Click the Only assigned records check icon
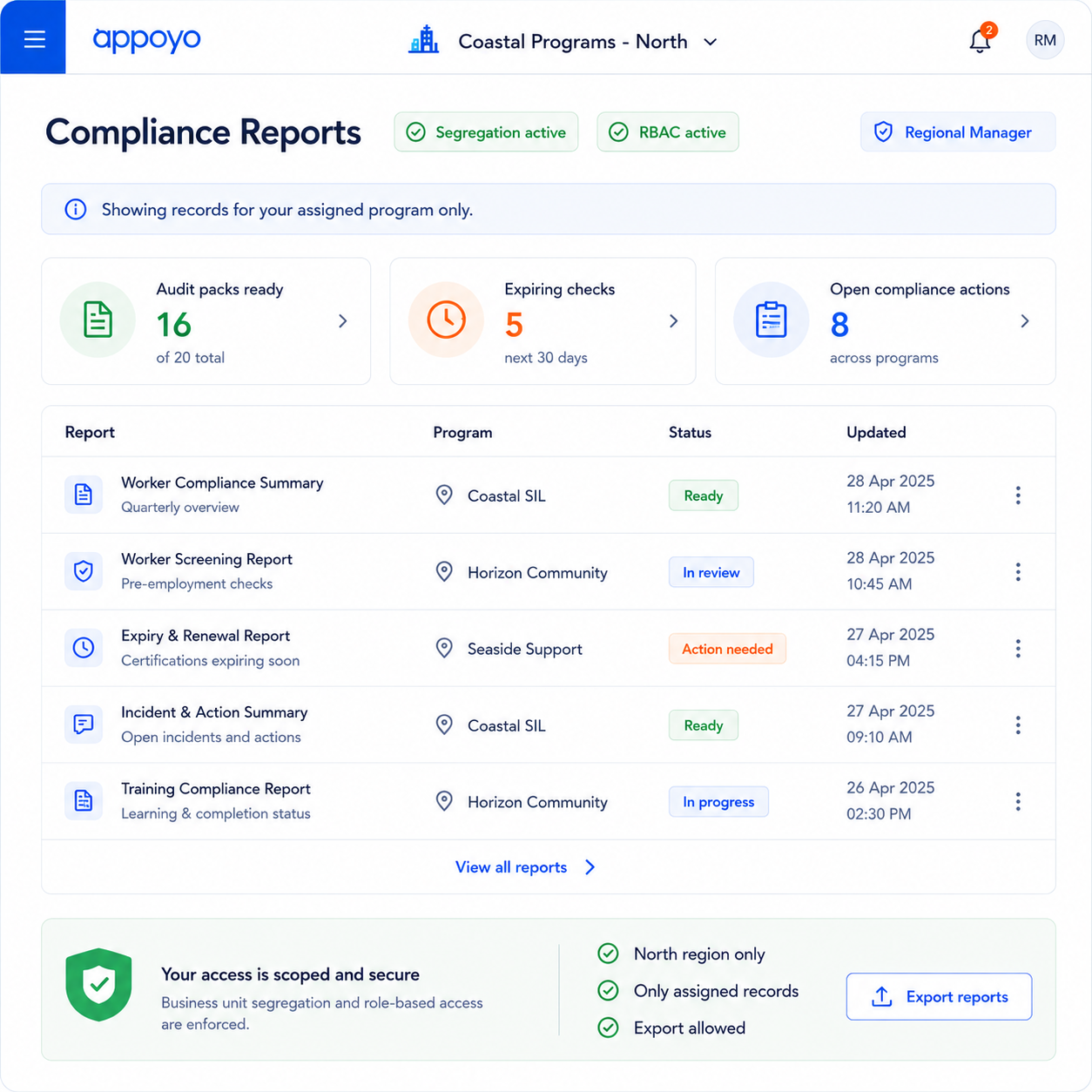Viewport: 1092px width, 1092px height. click(608, 991)
